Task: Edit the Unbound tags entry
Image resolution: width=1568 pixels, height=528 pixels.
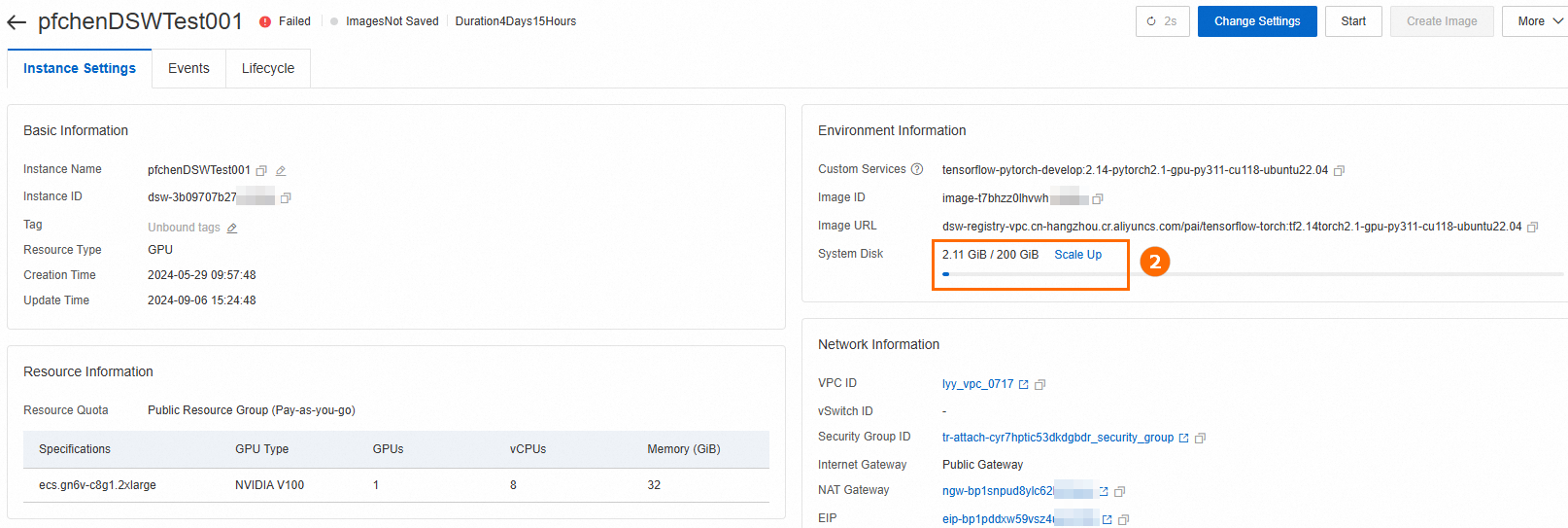Action: click(x=232, y=229)
